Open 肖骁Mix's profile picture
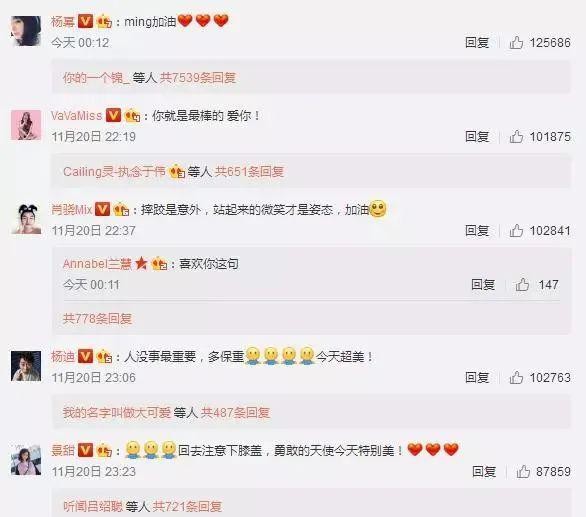Image resolution: width=586 pixels, height=517 pixels. point(26,219)
